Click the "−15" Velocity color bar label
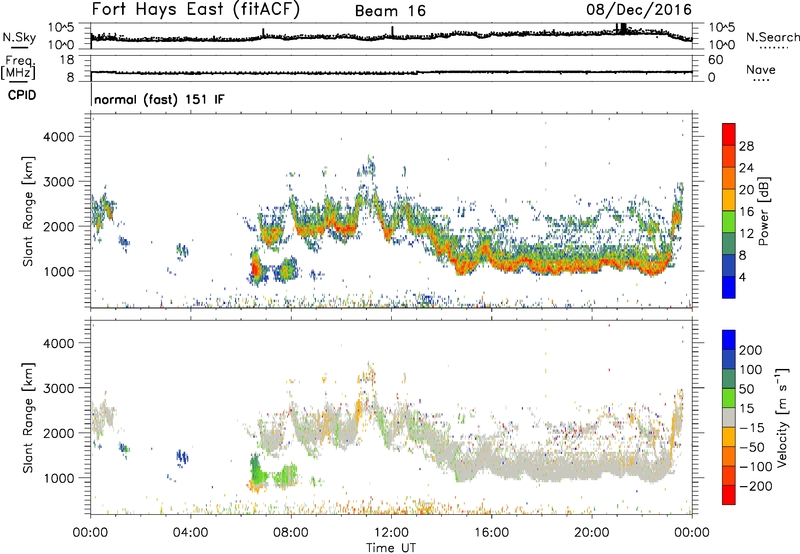 752,428
